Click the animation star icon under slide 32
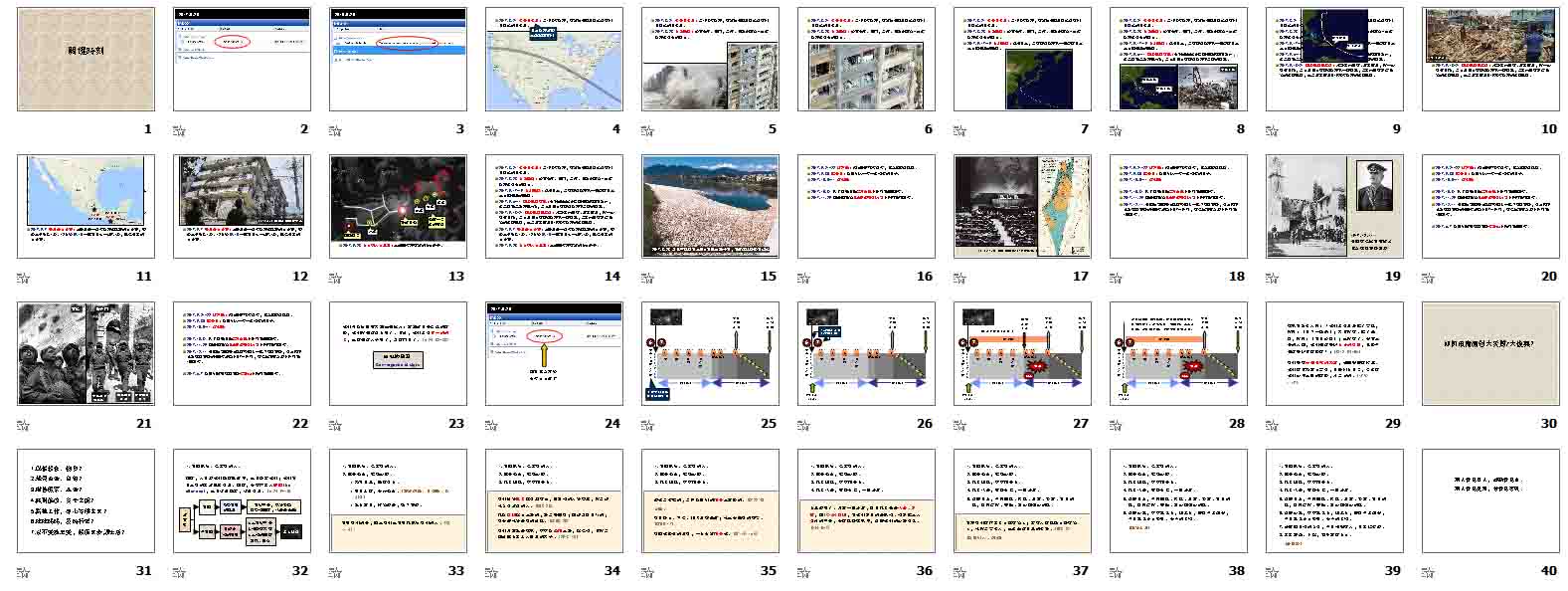Viewport: 1568px width, 591px height. [x=179, y=571]
